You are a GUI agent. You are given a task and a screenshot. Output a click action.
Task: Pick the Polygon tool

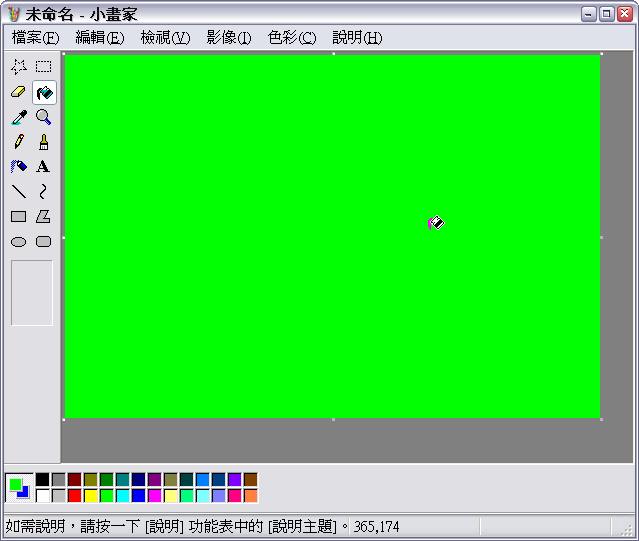[44, 217]
